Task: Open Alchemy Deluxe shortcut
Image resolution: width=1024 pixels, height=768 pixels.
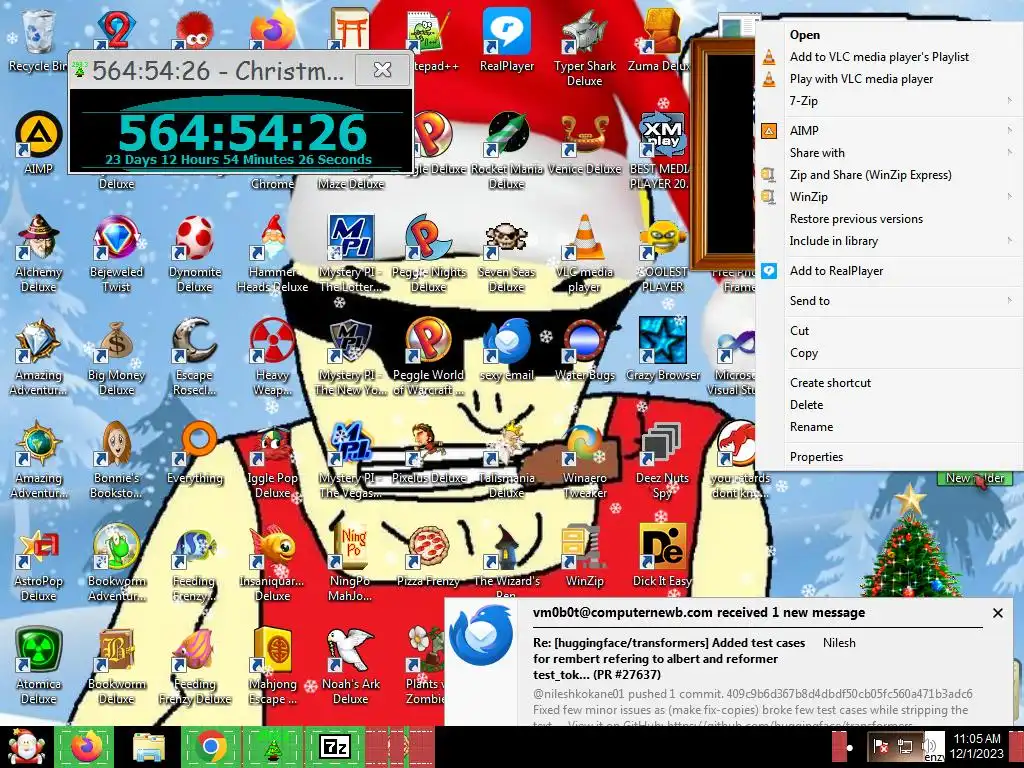Action: tap(39, 253)
